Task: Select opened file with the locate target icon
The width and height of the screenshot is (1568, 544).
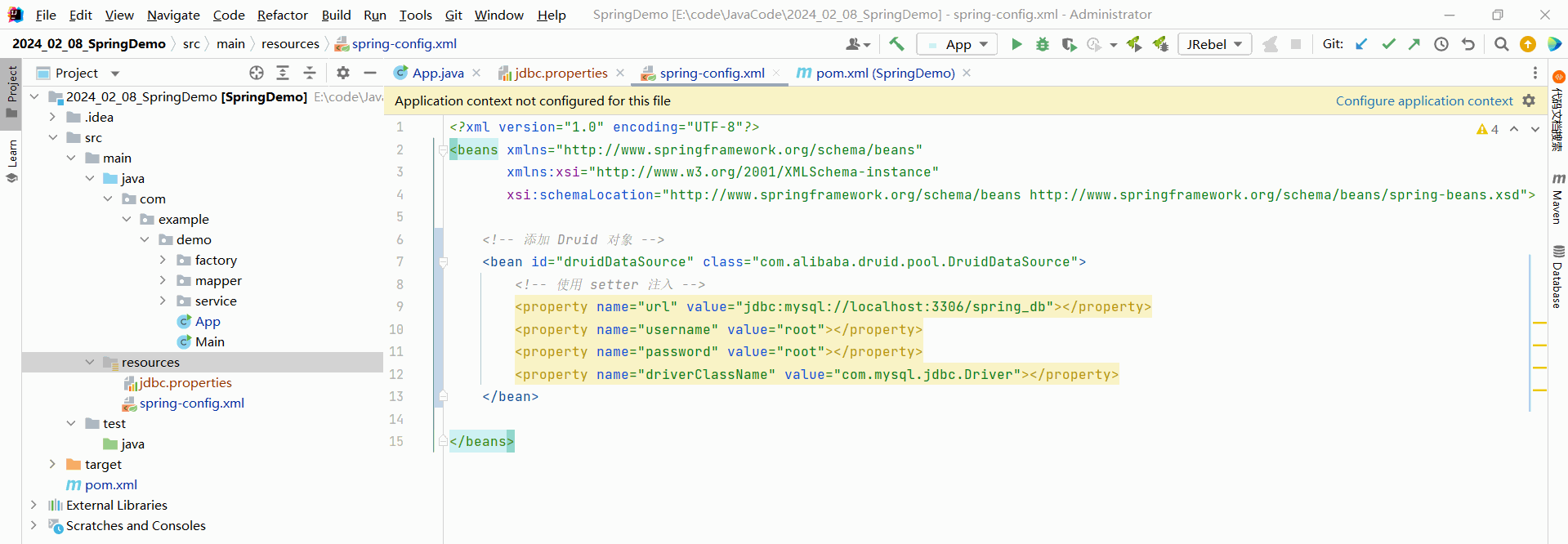Action: (x=257, y=73)
